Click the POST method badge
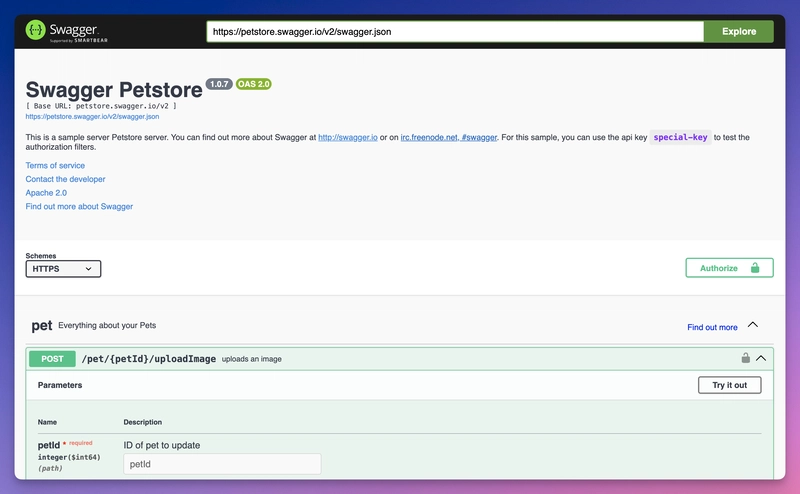Image resolution: width=800 pixels, height=494 pixels. pos(52,359)
